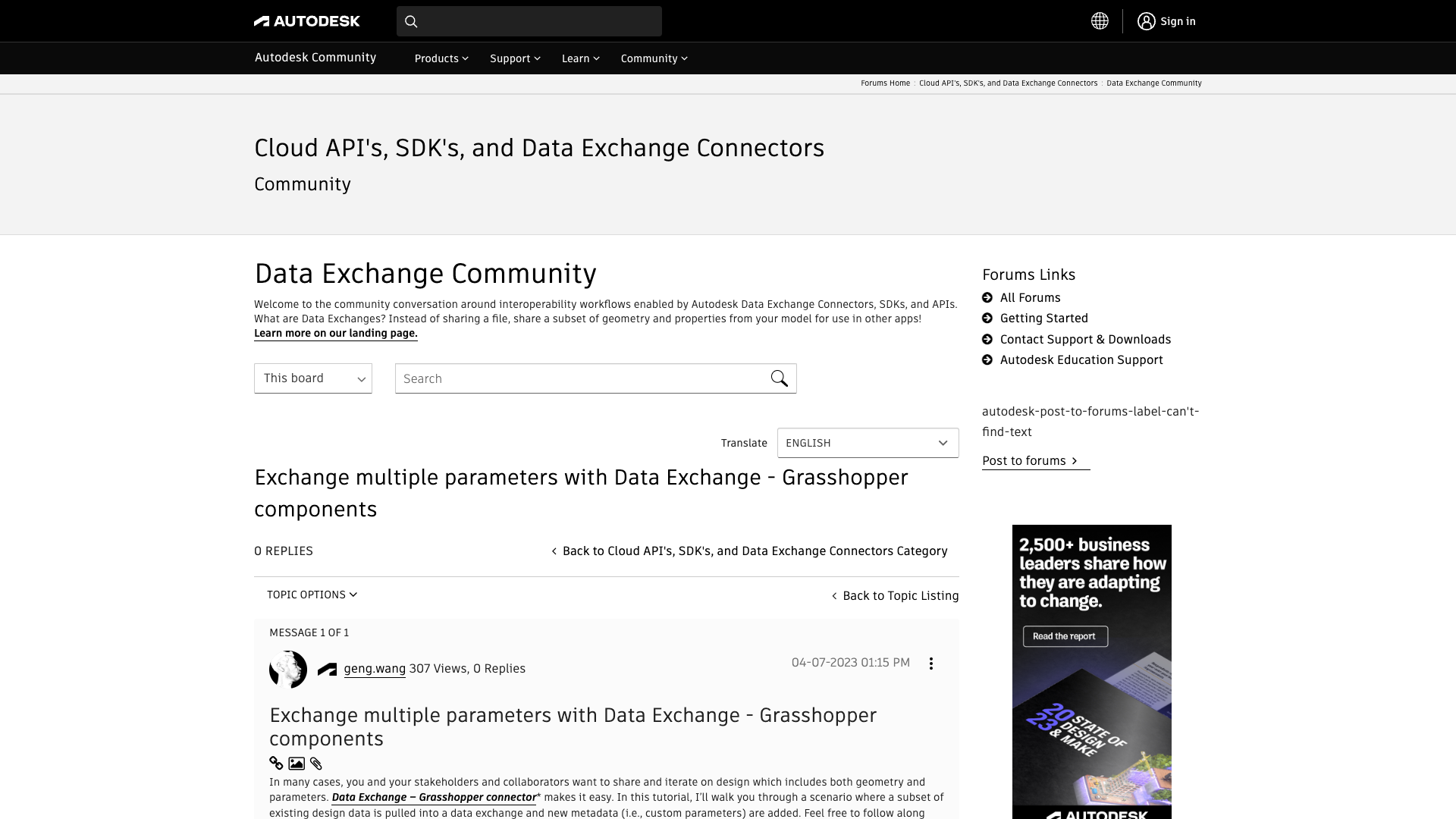Click the Autodesk logo
This screenshot has width=1456, height=819.
tap(307, 21)
